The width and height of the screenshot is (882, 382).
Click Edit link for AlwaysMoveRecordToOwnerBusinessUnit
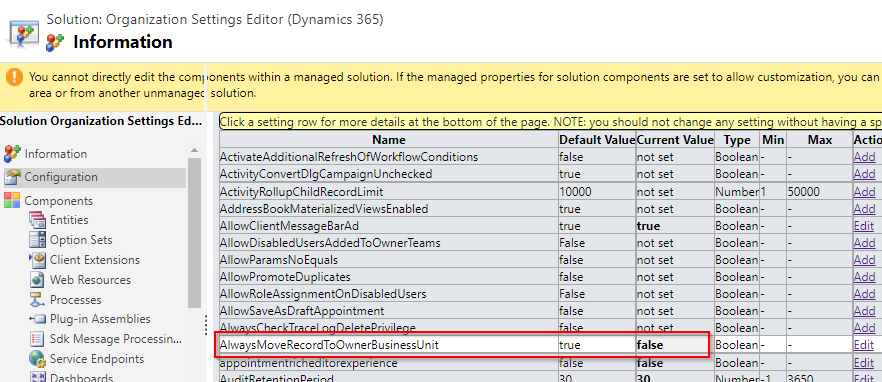tap(864, 345)
